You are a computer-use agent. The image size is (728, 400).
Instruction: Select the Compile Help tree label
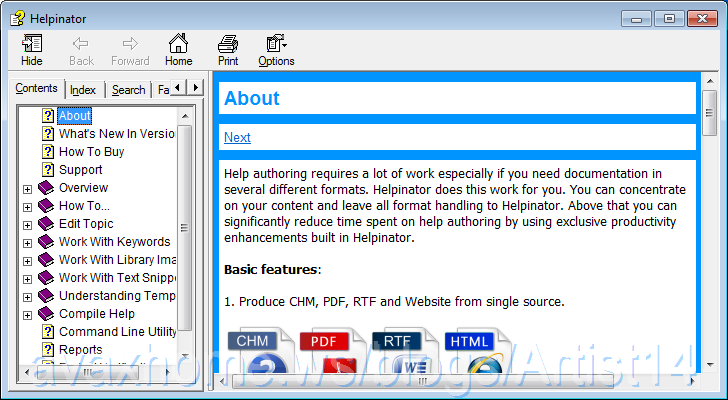coord(97,314)
